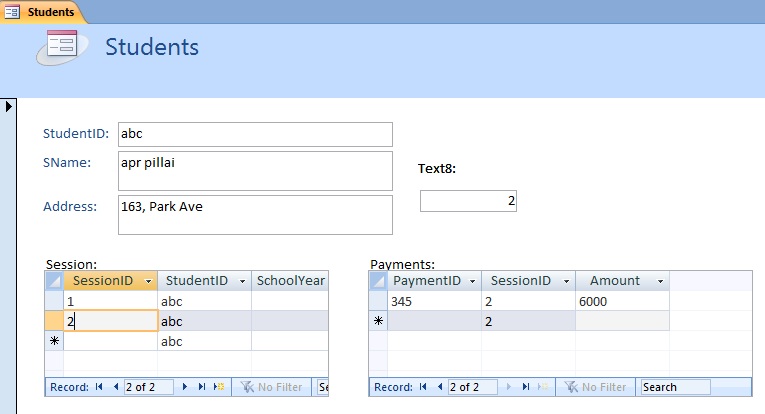Create new blank record in Session subform

(219, 387)
